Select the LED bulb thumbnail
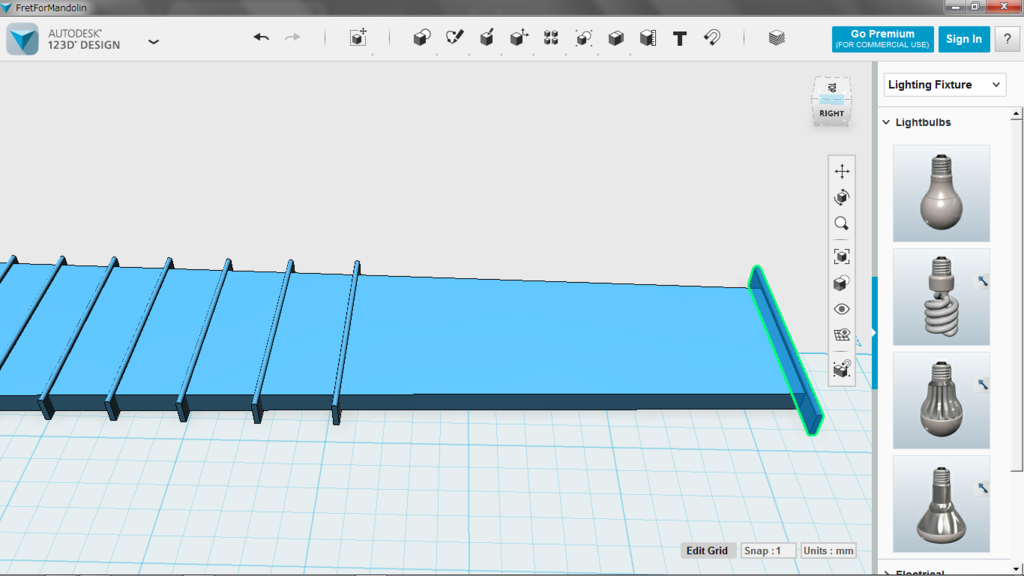1024x576 pixels. pos(941,400)
